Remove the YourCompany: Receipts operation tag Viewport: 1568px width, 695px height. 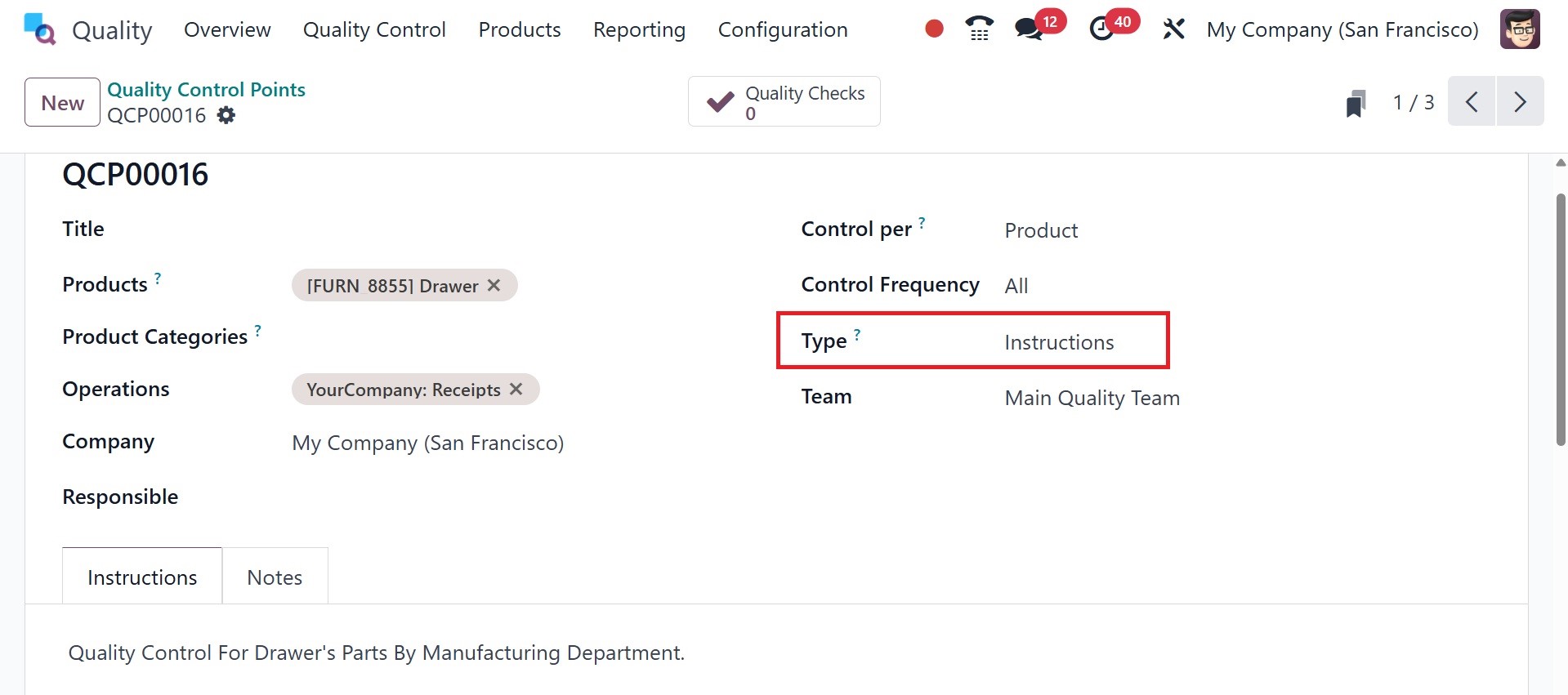tap(516, 390)
